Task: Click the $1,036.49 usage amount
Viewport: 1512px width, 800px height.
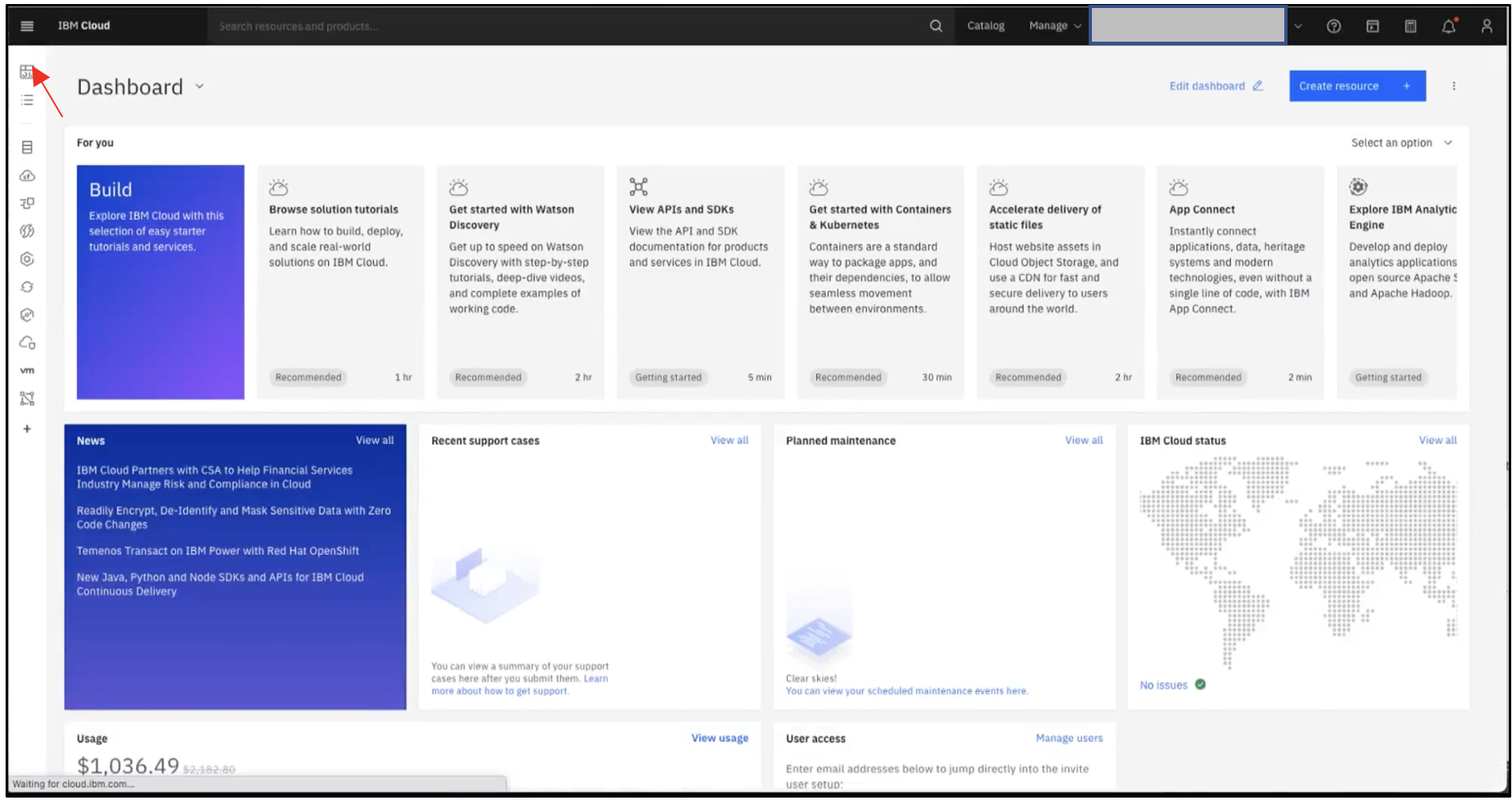Action: 127,766
